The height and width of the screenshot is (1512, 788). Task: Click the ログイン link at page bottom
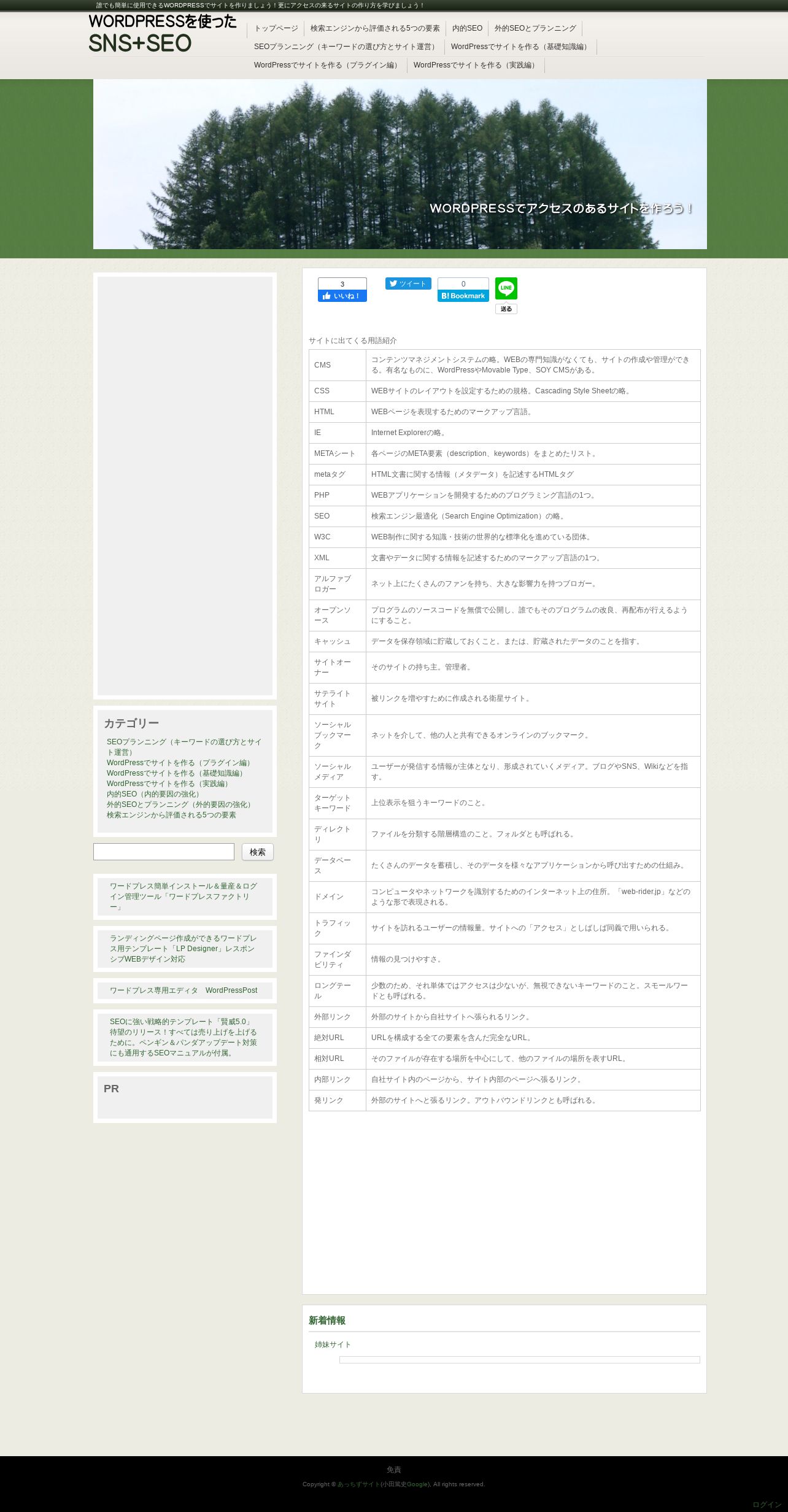pos(767,1505)
